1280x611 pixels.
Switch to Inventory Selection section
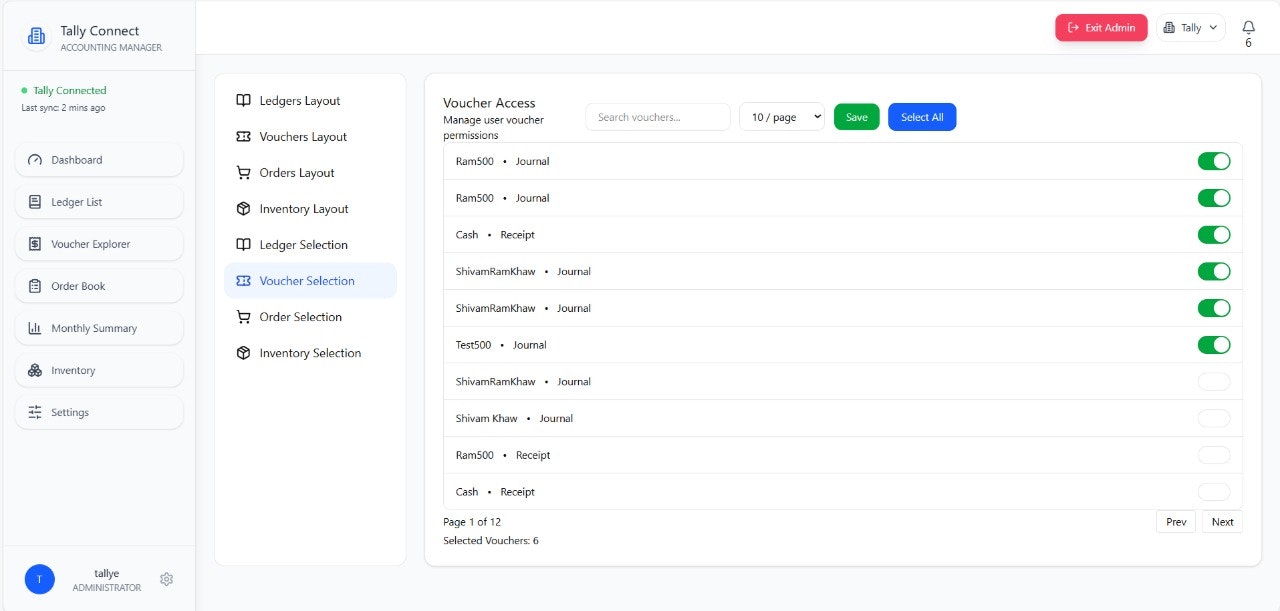[x=310, y=353]
